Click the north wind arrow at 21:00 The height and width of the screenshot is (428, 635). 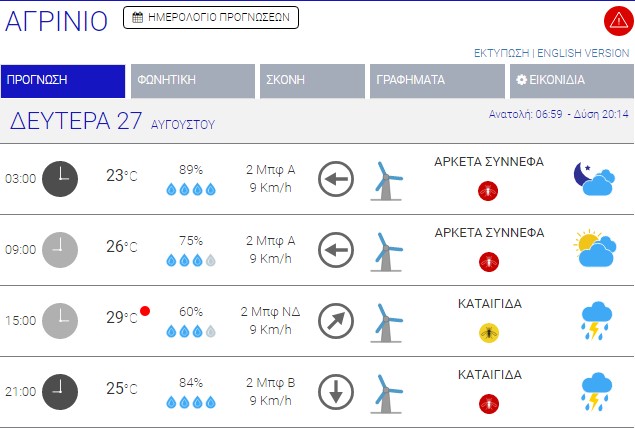[x=336, y=391]
